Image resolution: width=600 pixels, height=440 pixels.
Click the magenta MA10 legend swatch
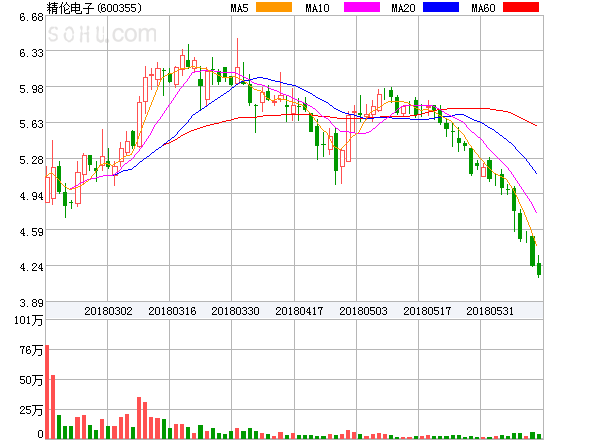362,7
